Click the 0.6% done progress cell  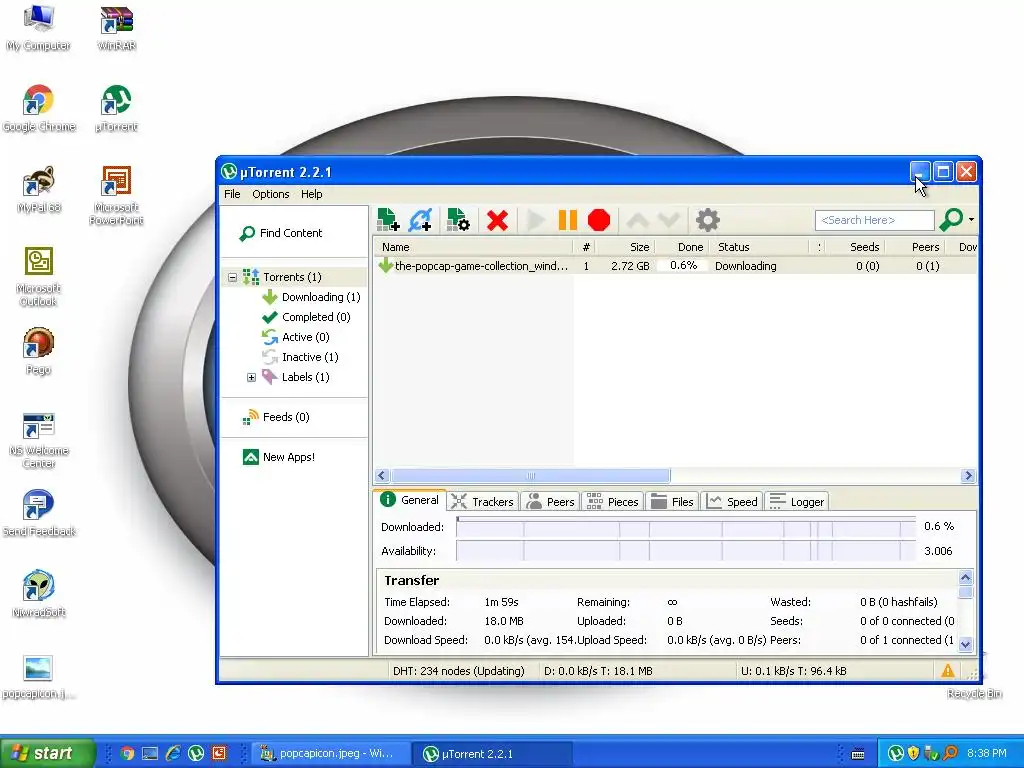(x=682, y=266)
